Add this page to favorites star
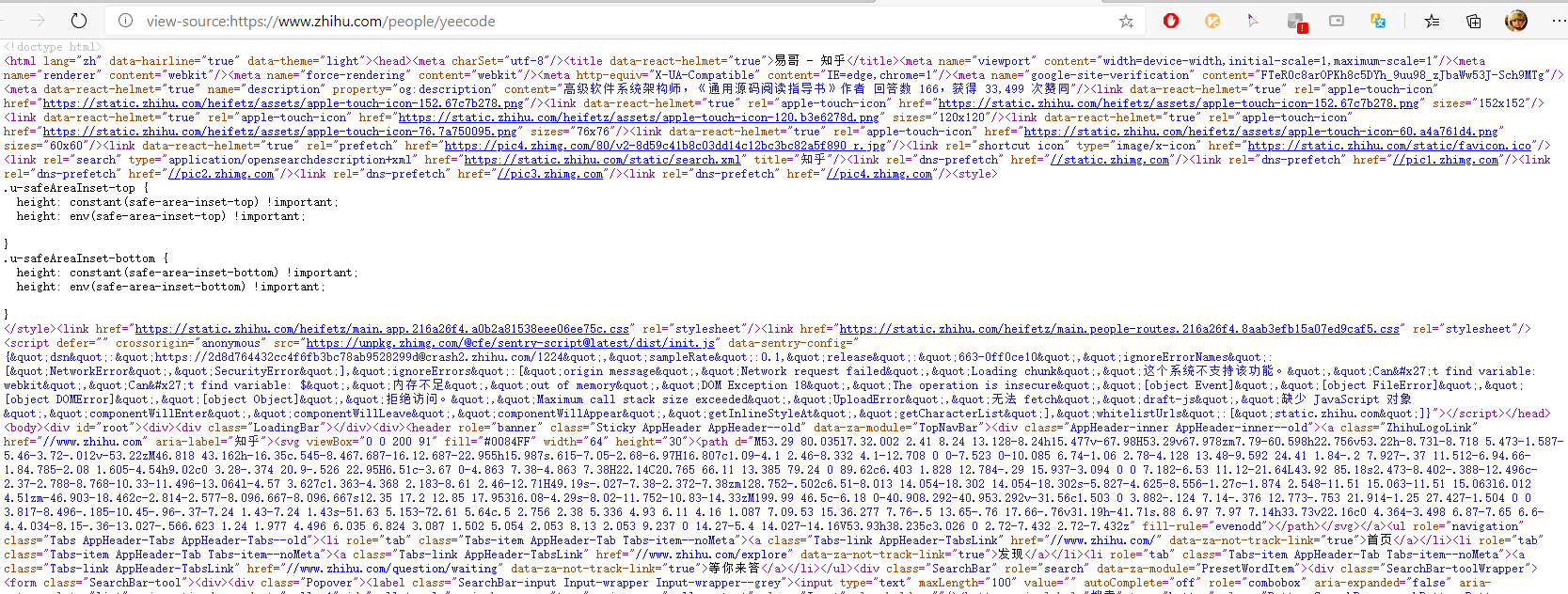The height and width of the screenshot is (594, 1568). 1126,21
